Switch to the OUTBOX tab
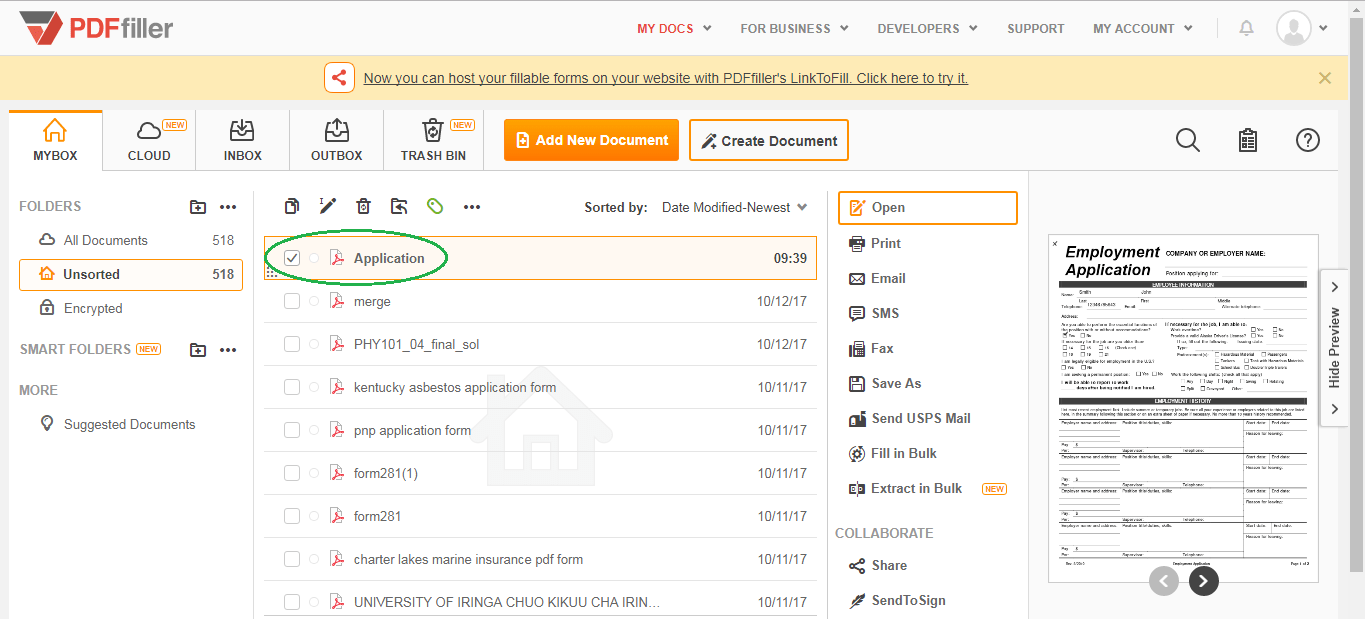 point(337,141)
